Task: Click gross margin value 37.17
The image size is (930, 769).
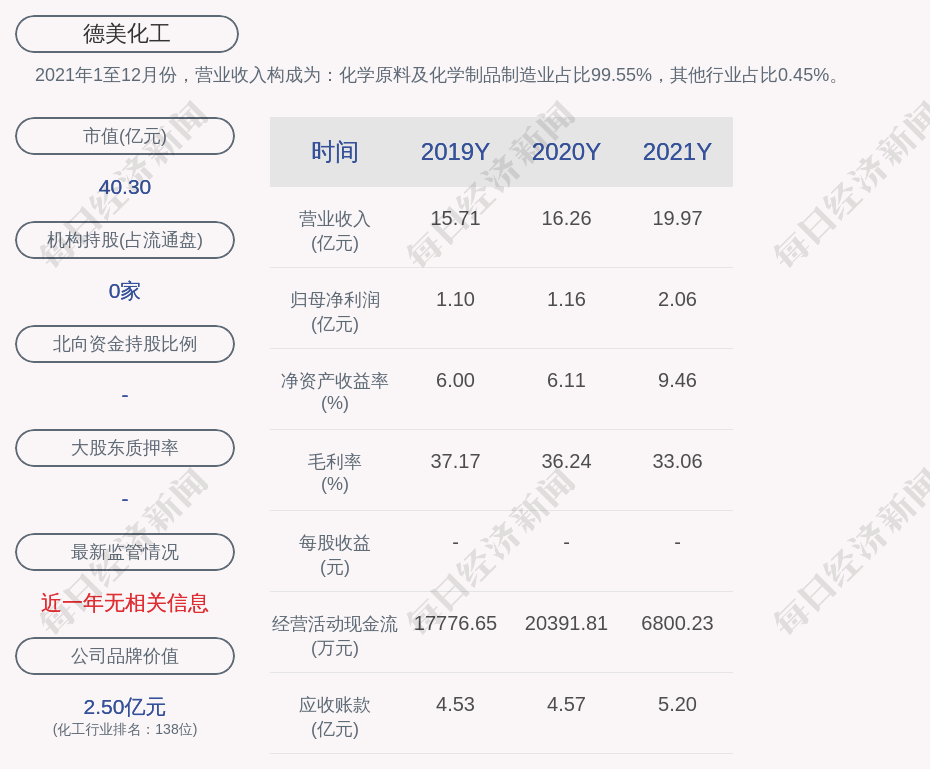Action: [456, 461]
